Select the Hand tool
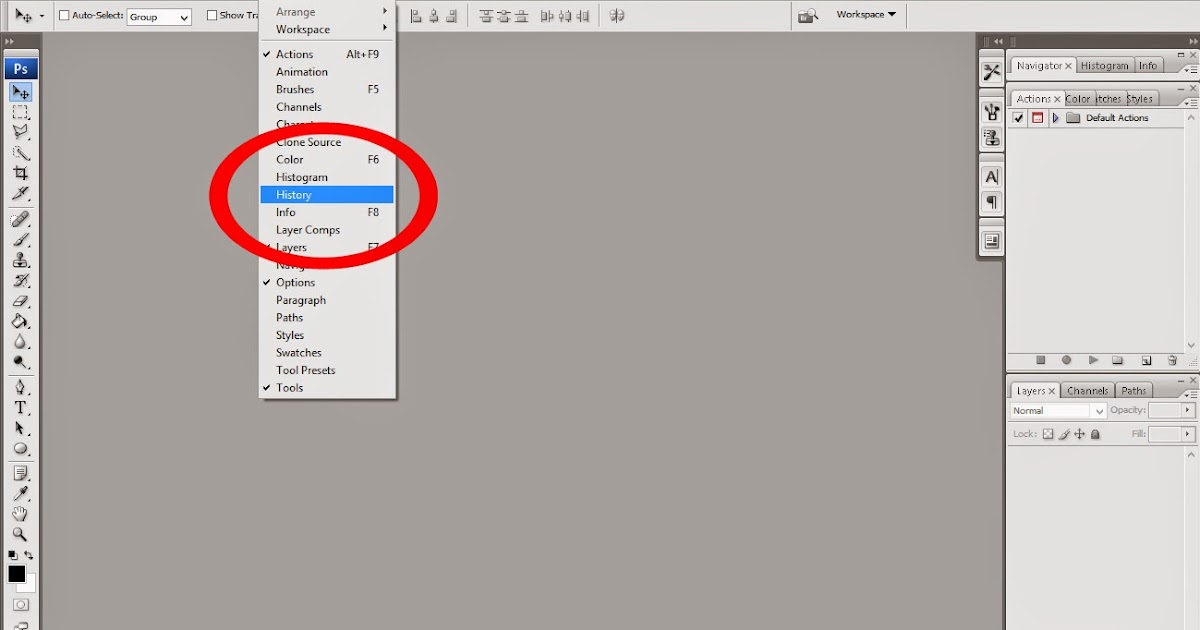Image resolution: width=1200 pixels, height=630 pixels. [x=21, y=514]
